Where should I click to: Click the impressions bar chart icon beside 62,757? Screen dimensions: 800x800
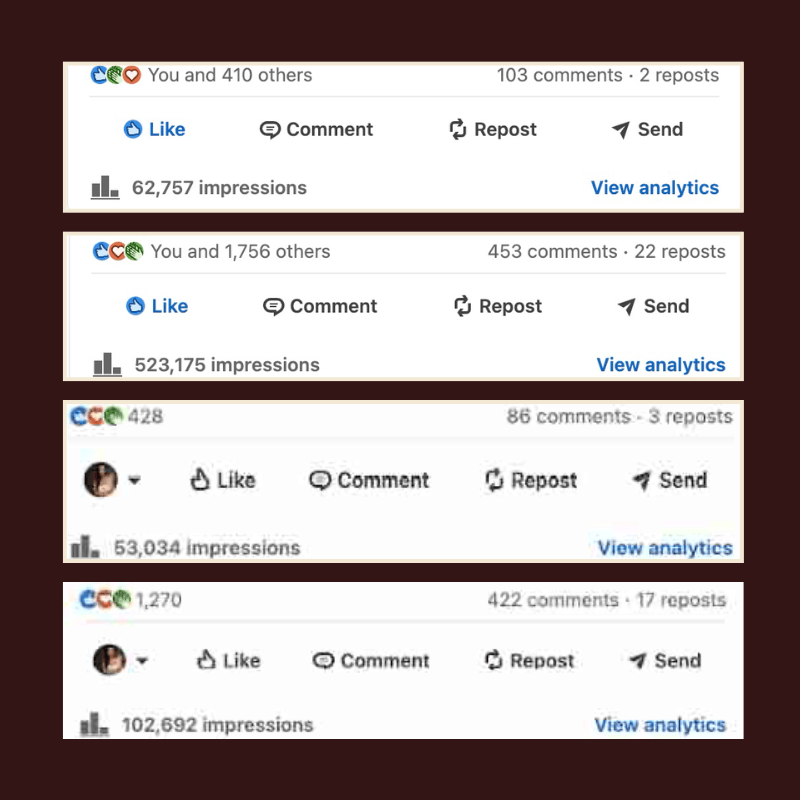pos(105,187)
